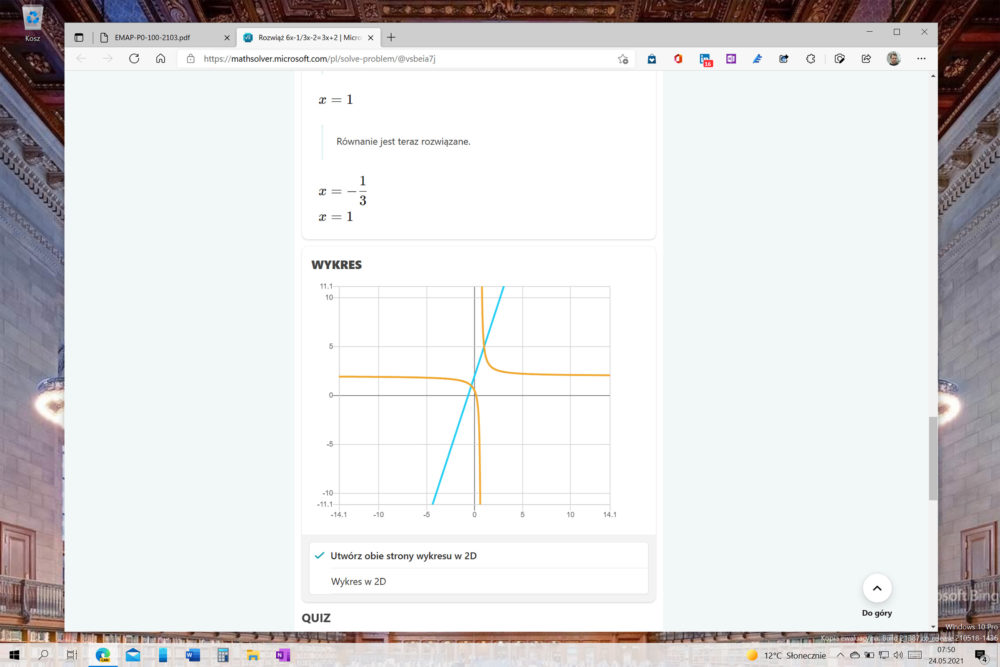Click the scrollbar down arrow
Image resolution: width=1000 pixels, height=667 pixels.
point(933,627)
